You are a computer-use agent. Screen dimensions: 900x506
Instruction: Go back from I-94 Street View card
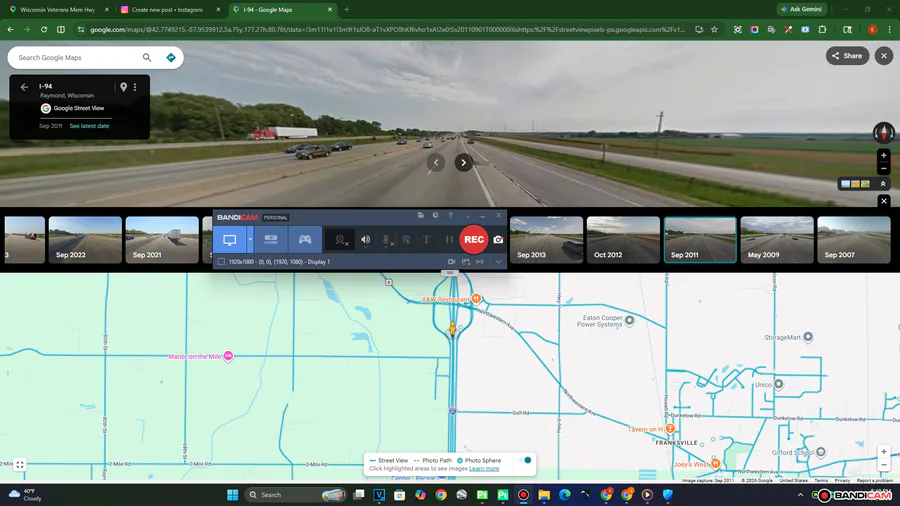click(x=24, y=87)
